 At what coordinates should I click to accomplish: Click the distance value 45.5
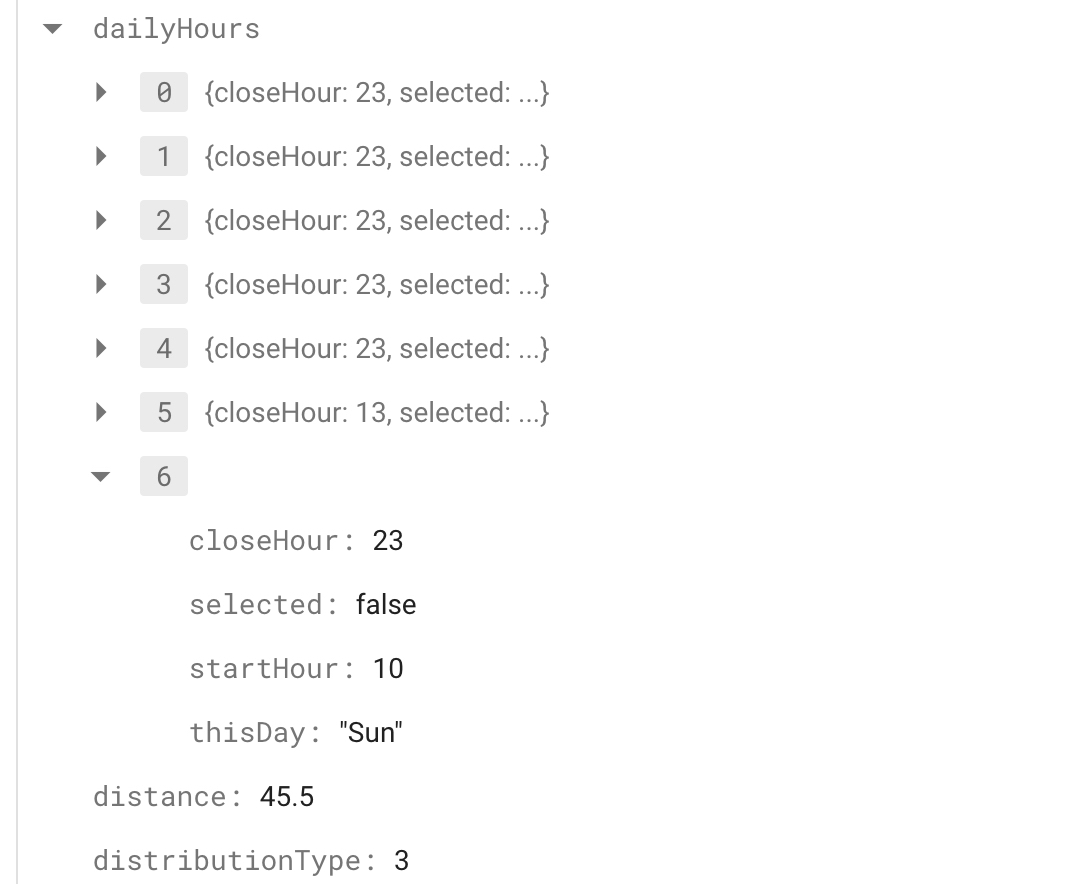(x=287, y=797)
